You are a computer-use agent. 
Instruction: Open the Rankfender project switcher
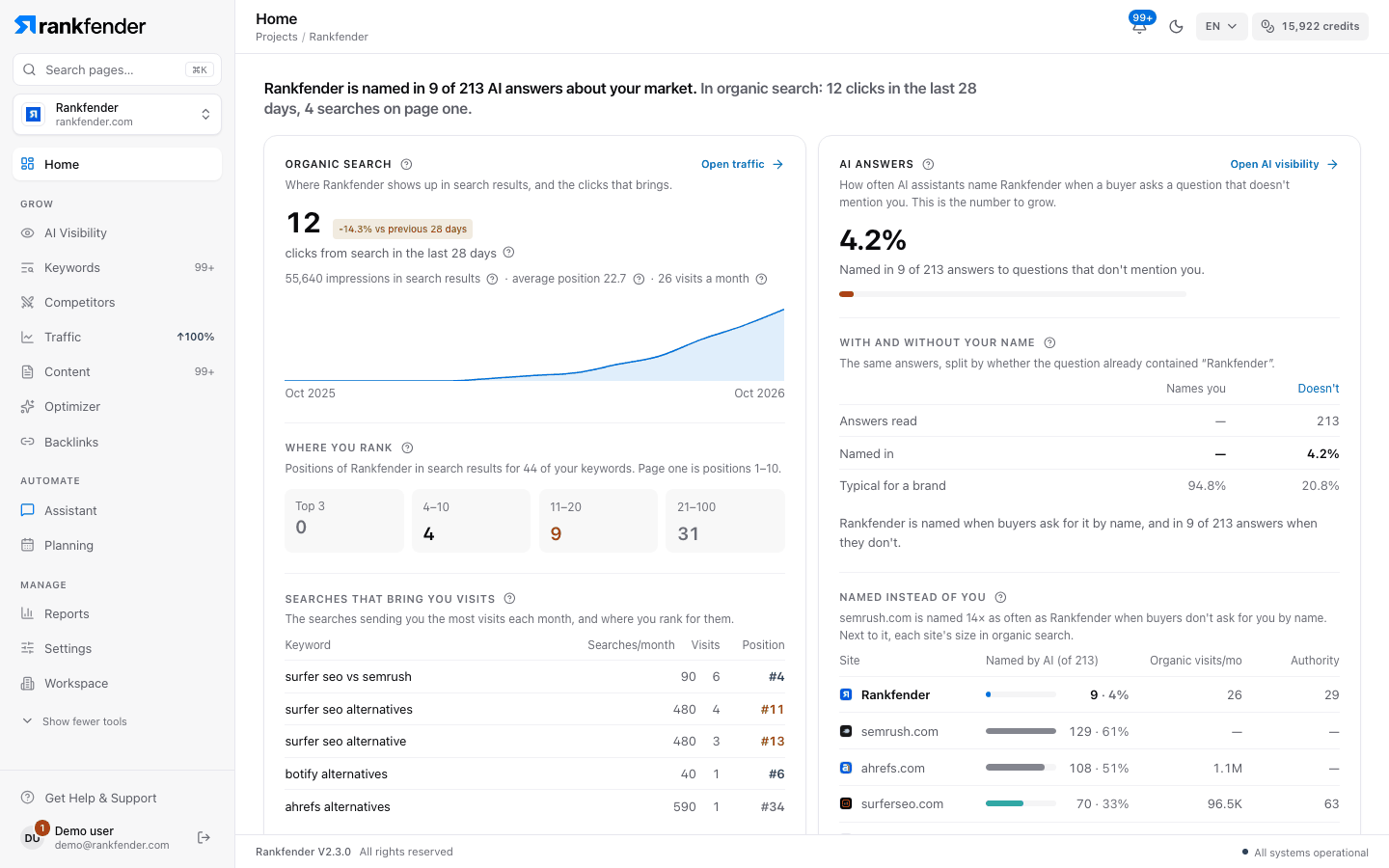tap(117, 115)
